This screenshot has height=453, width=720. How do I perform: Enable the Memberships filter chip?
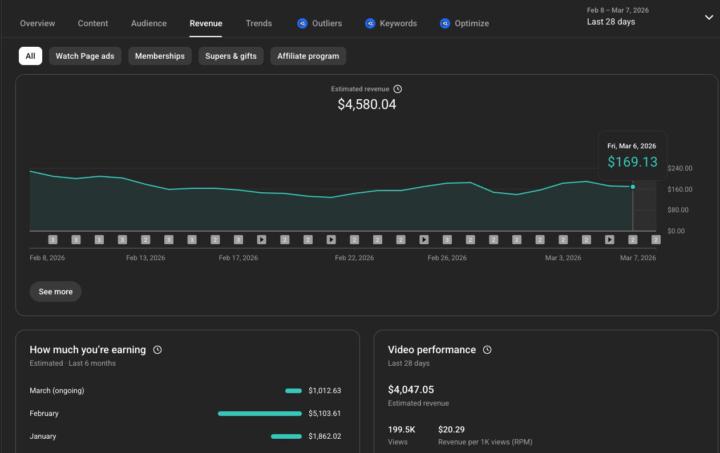tap(160, 56)
